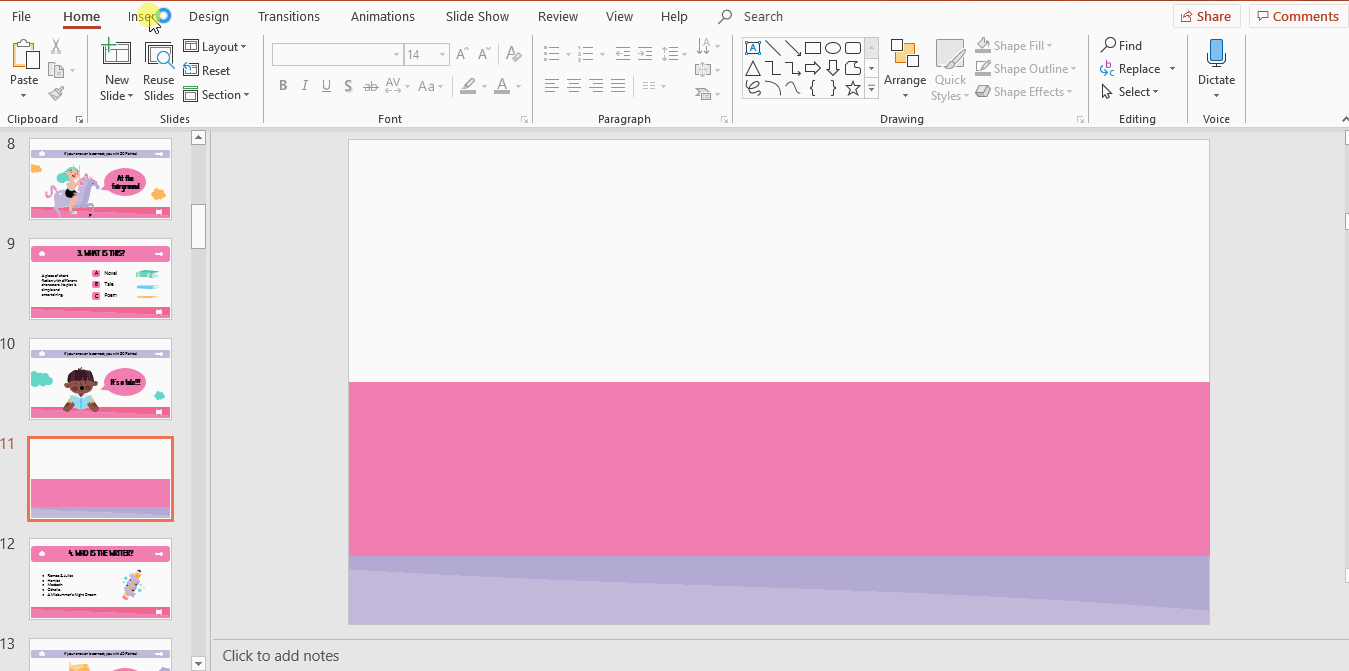Apply bulleted list formatting
This screenshot has height=671, width=1349.
pos(551,54)
